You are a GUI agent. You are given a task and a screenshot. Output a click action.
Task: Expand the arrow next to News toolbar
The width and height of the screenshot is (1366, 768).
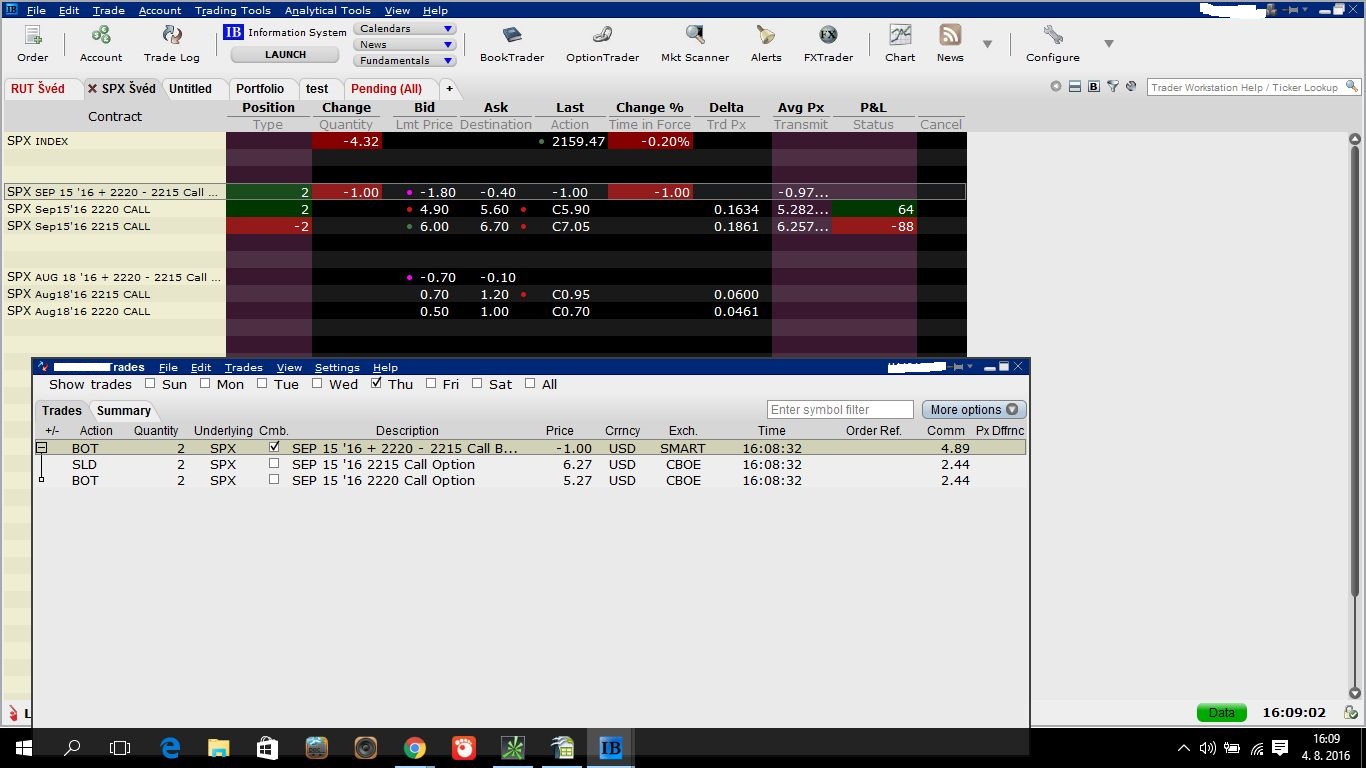(987, 44)
